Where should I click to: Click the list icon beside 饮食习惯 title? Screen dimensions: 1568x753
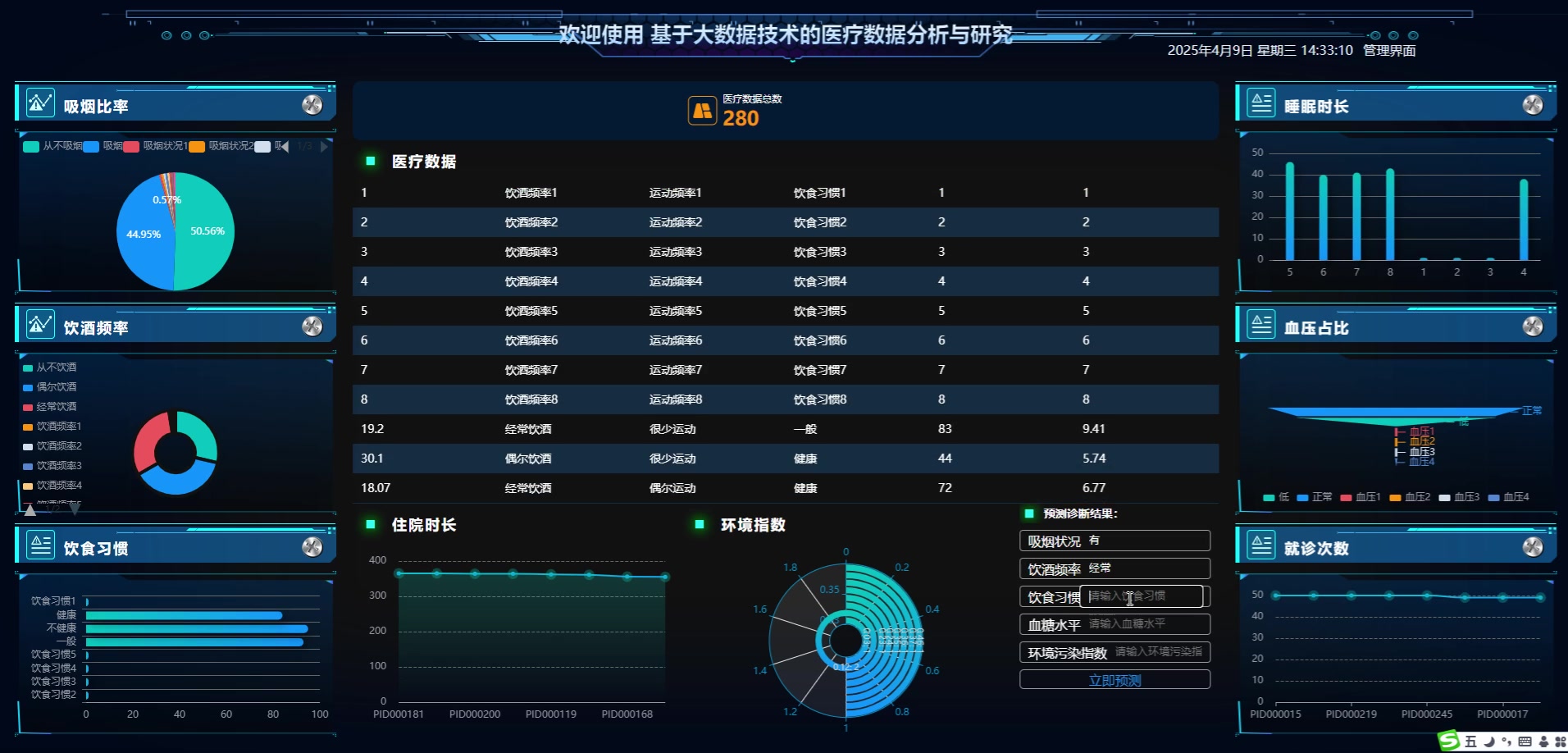click(x=40, y=545)
